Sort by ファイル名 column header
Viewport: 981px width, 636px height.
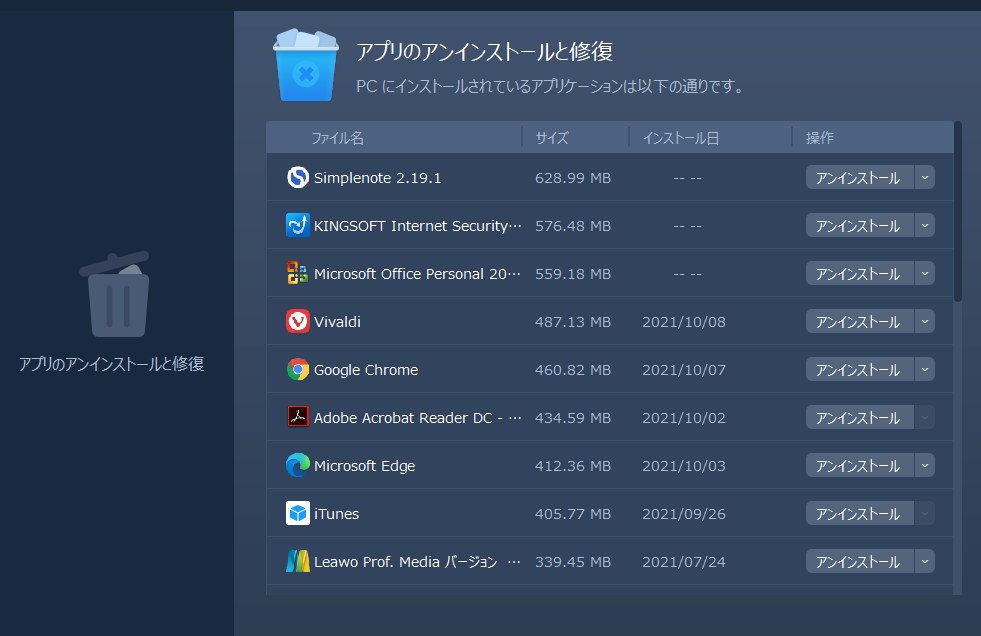pyautogui.click(x=338, y=138)
